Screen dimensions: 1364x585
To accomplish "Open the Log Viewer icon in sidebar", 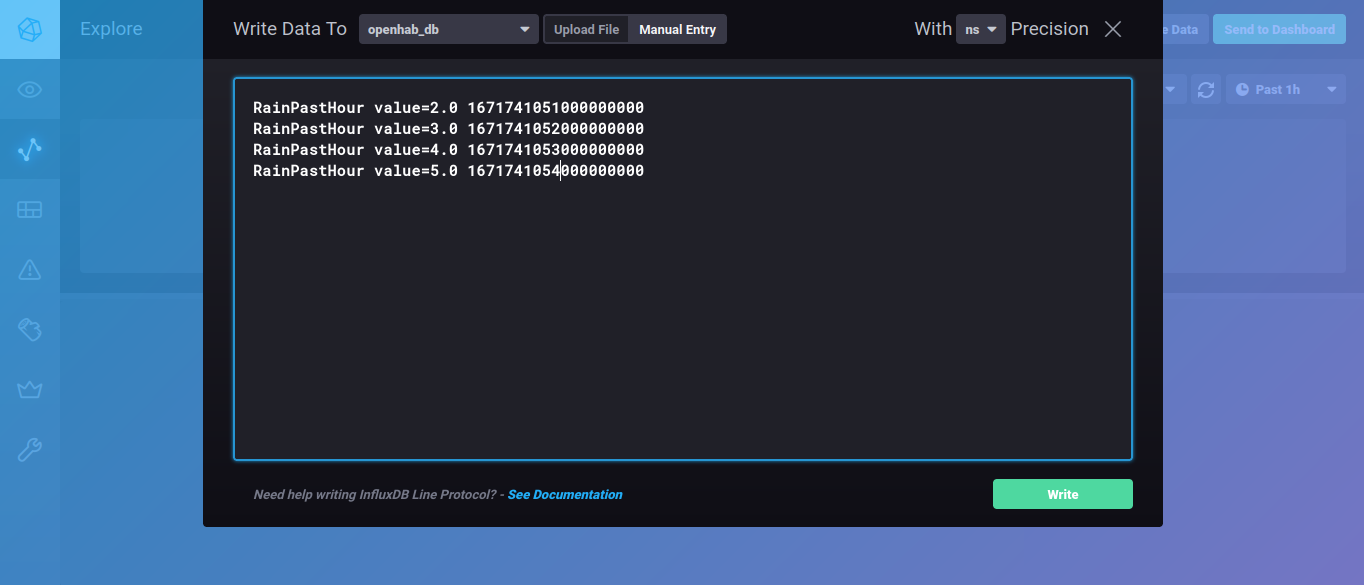I will (x=30, y=329).
